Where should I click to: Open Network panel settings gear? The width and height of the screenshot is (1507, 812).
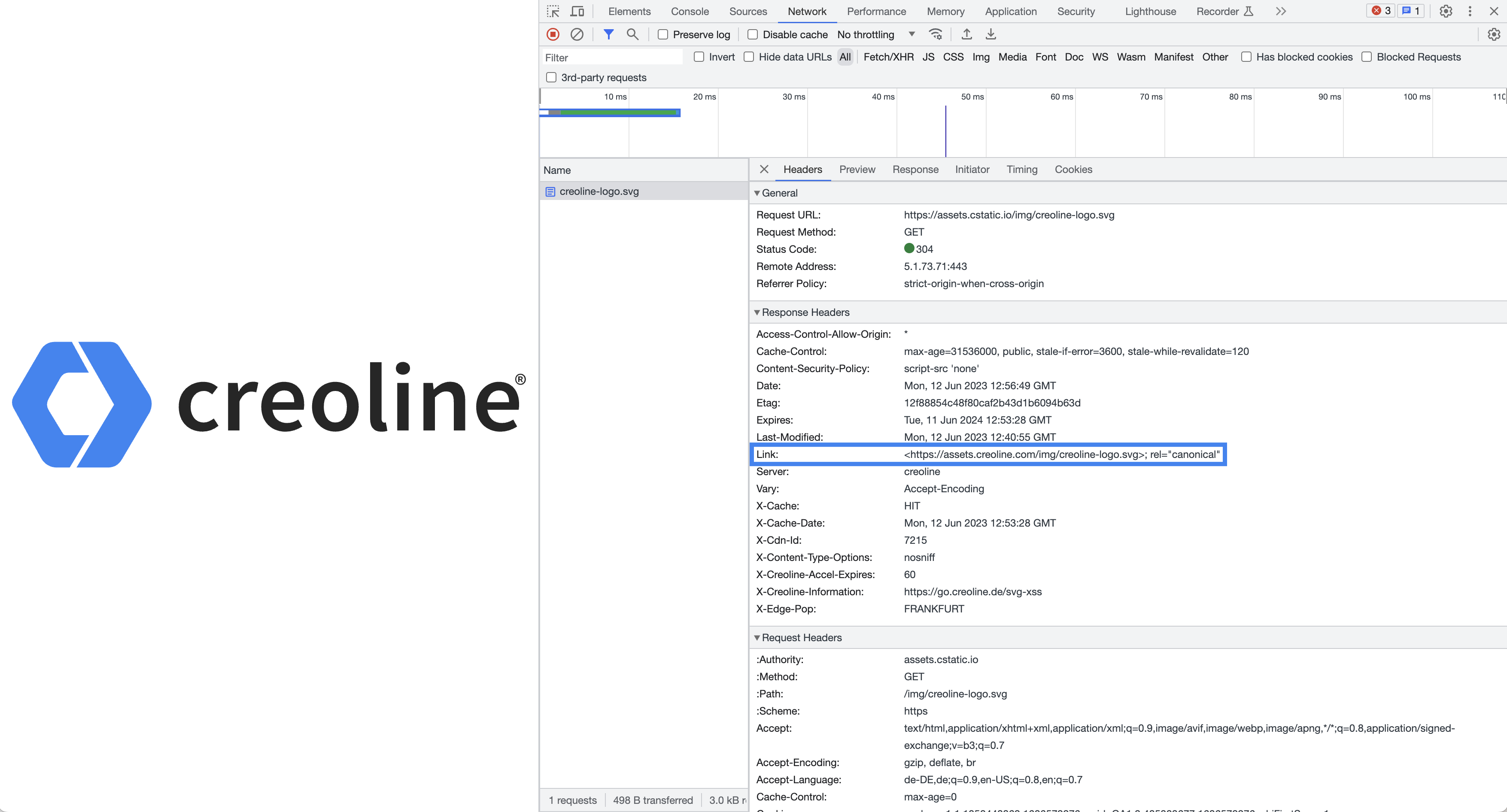[1494, 34]
